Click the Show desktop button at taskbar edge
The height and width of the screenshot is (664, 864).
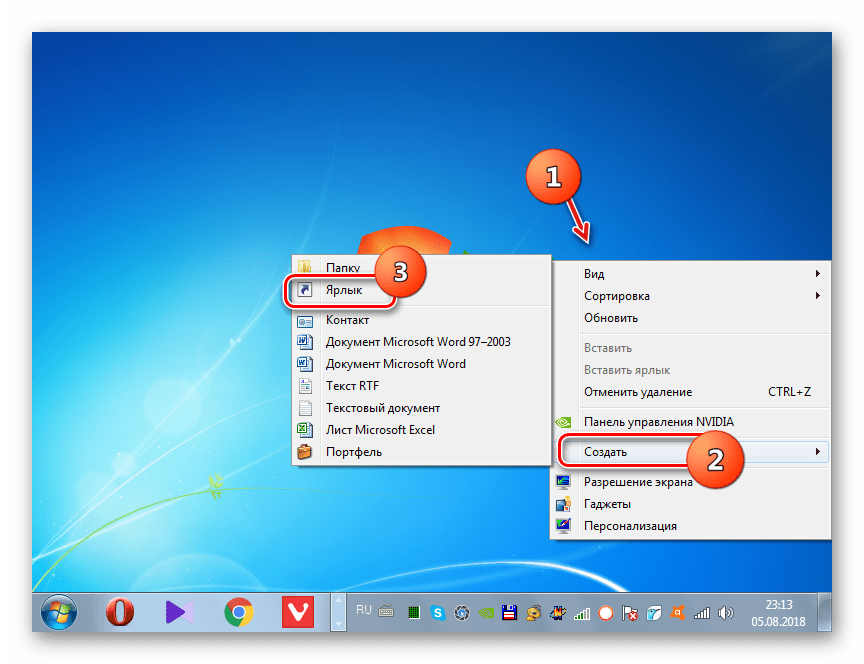pos(824,612)
